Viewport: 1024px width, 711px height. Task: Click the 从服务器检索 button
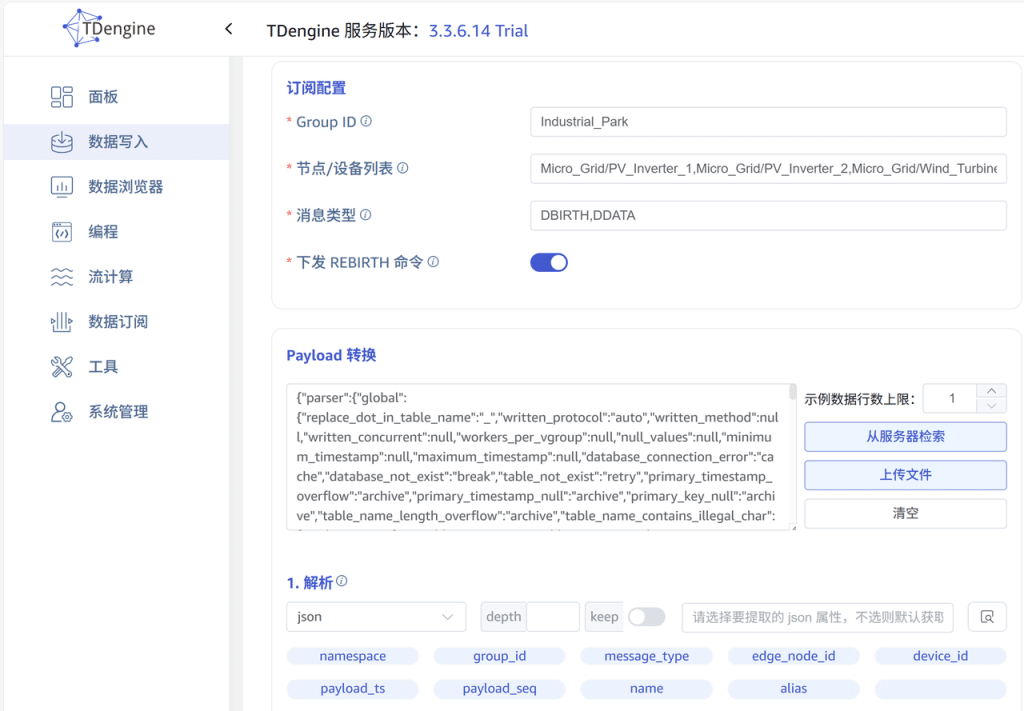[904, 436]
